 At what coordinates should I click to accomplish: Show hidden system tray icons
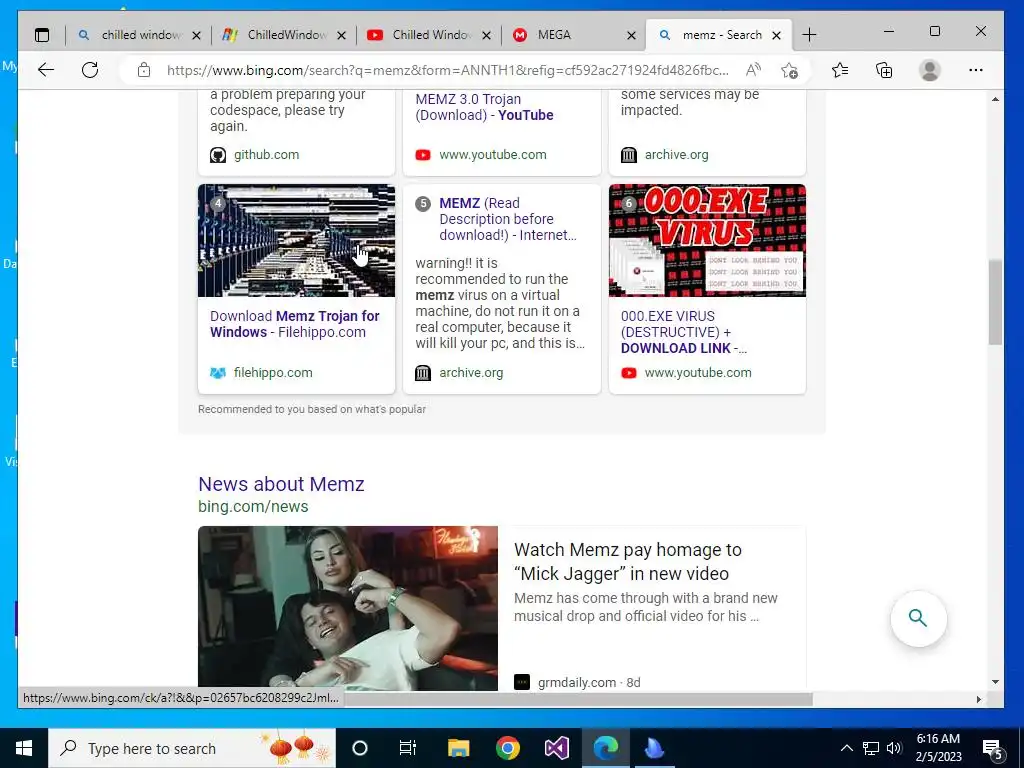846,748
